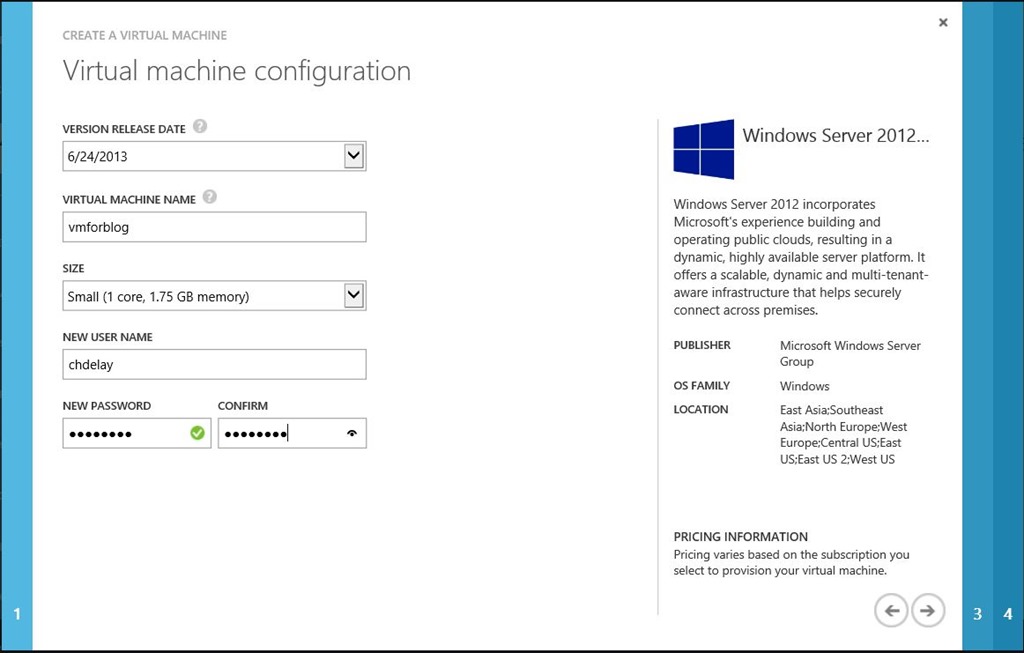The width and height of the screenshot is (1024, 653).
Task: Click the Location regions list text
Action: (x=843, y=434)
